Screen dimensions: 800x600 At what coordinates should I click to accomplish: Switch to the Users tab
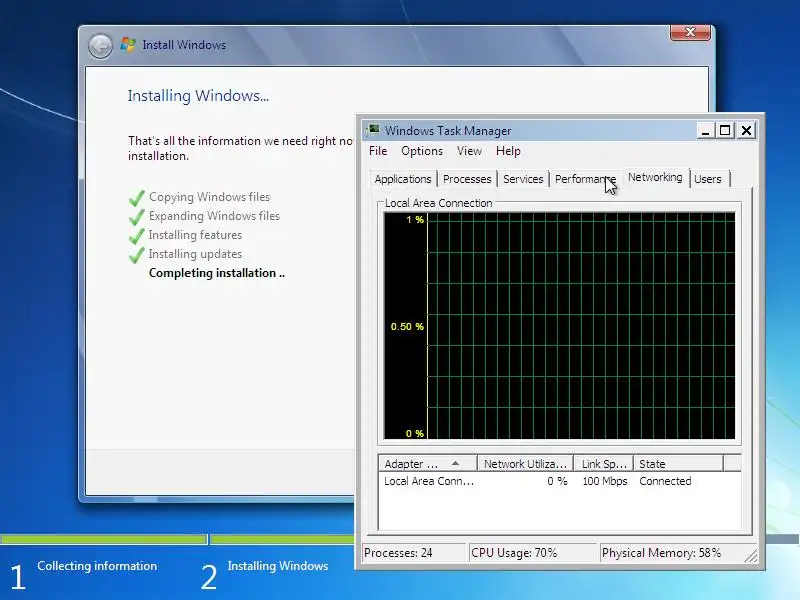pyautogui.click(x=708, y=179)
